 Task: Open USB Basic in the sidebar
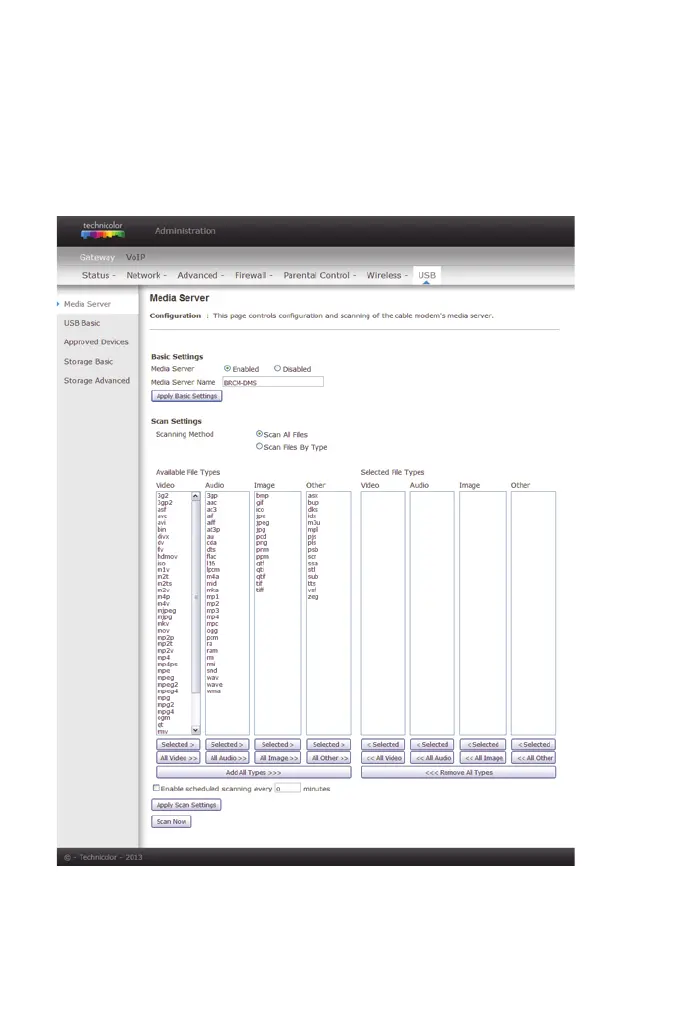(82, 323)
